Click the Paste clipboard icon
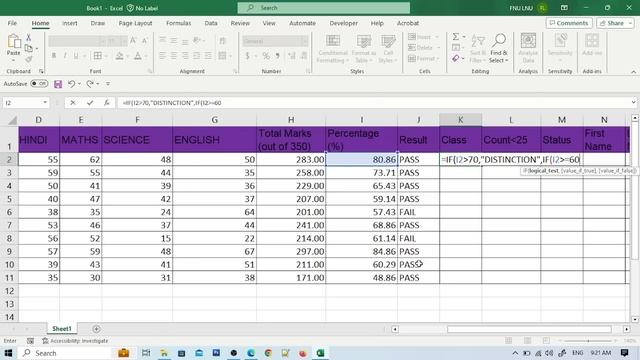Viewport: 640px width, 360px height. click(13, 41)
